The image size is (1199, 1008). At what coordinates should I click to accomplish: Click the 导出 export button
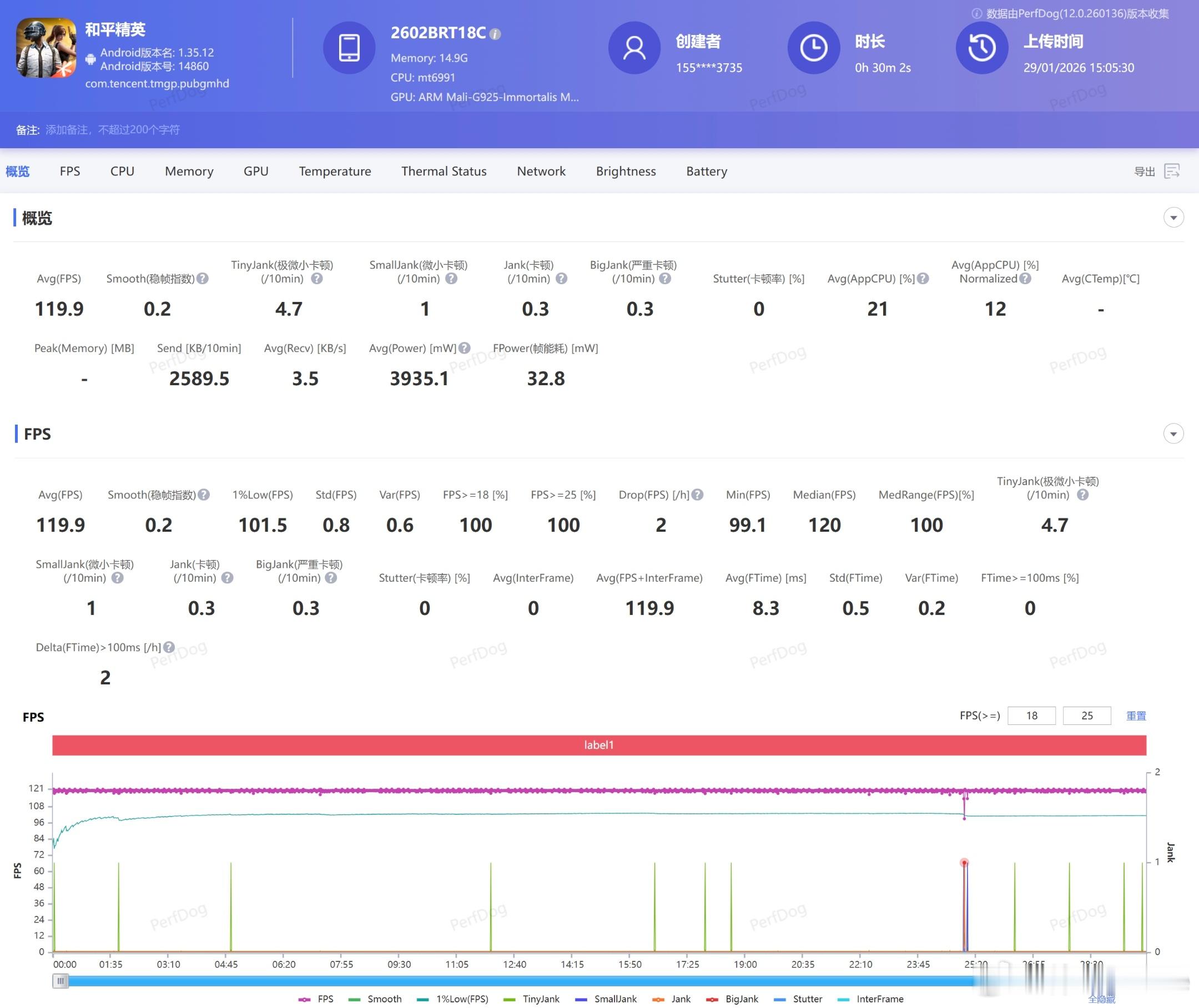(1144, 172)
